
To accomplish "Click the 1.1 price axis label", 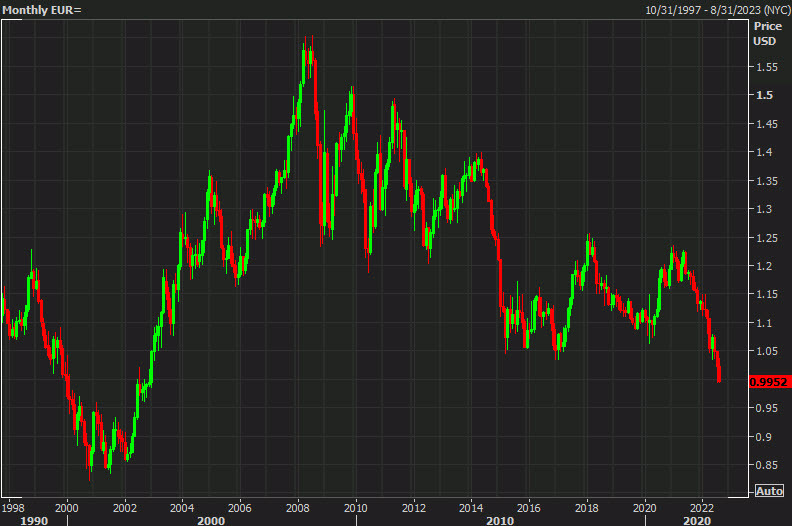I will pos(764,323).
